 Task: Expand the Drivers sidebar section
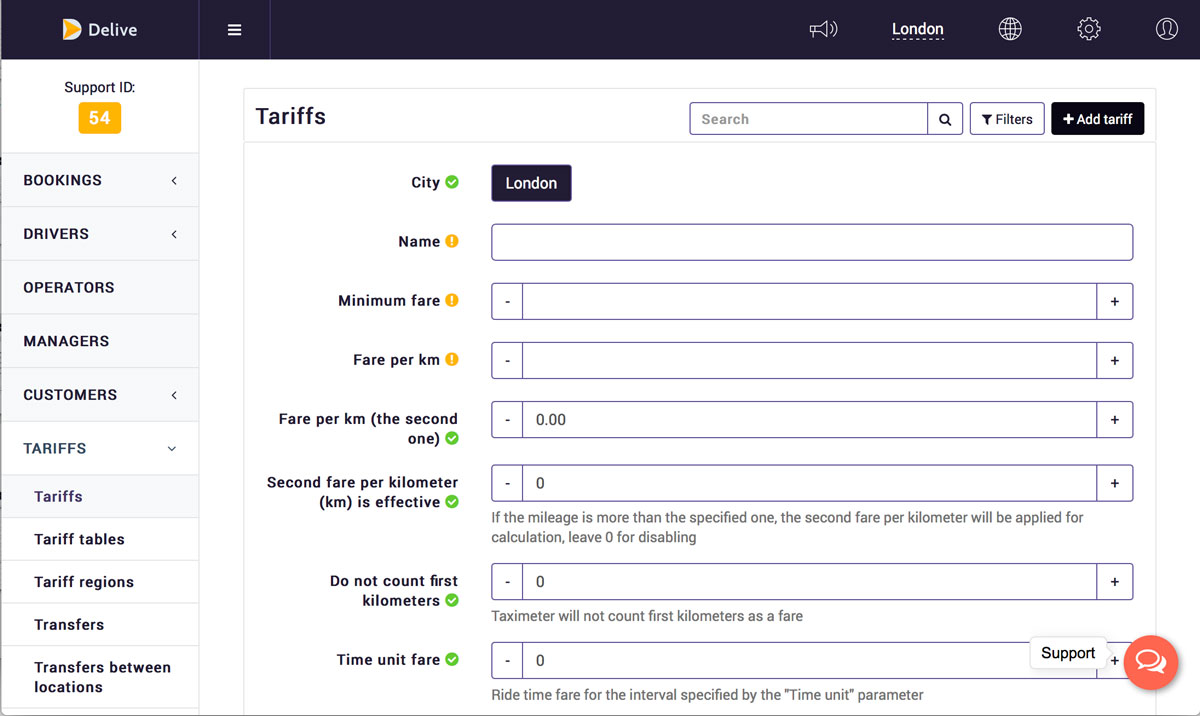click(100, 234)
